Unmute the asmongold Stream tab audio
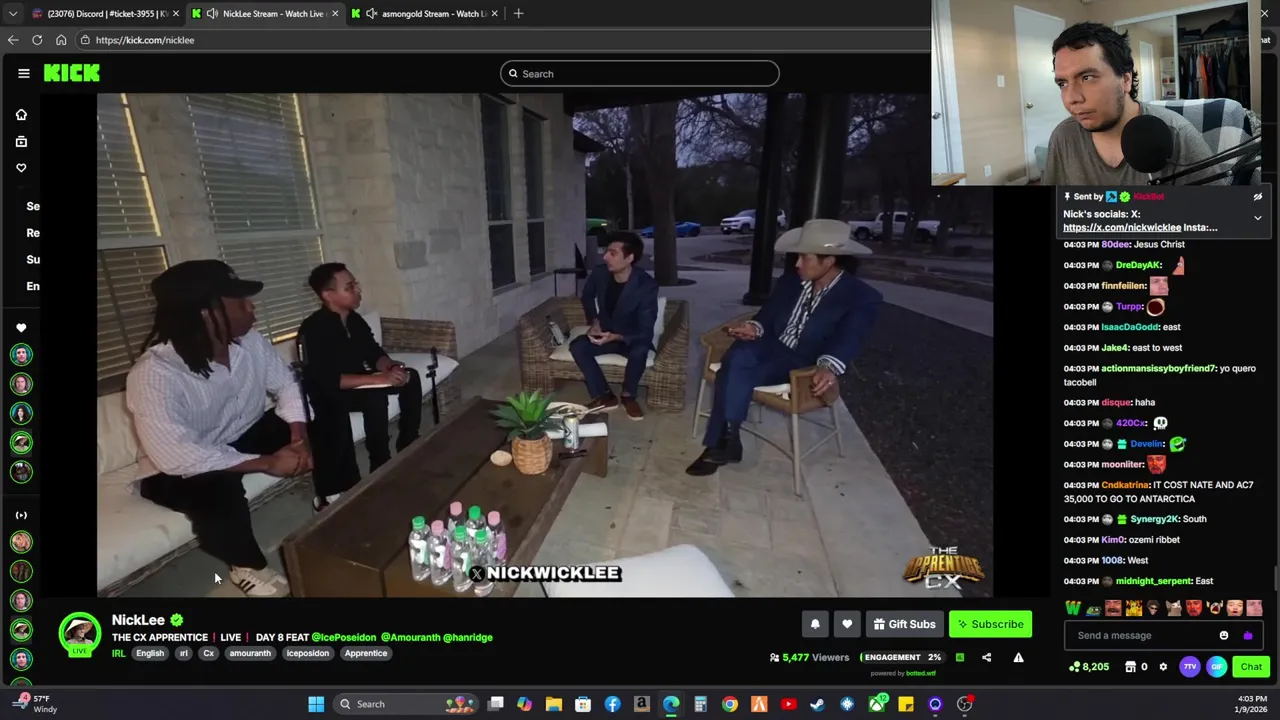Screen dimensions: 1280x720 [x=372, y=13]
